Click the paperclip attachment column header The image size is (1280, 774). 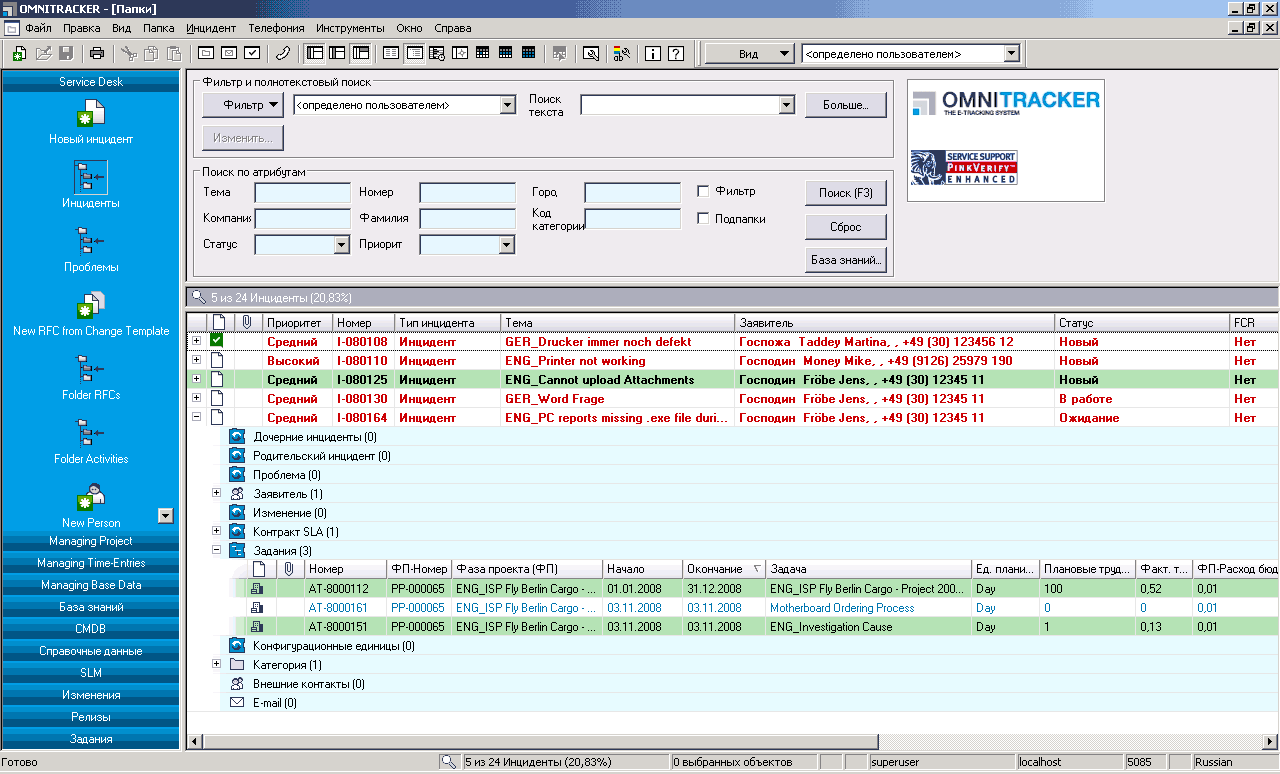click(248, 323)
